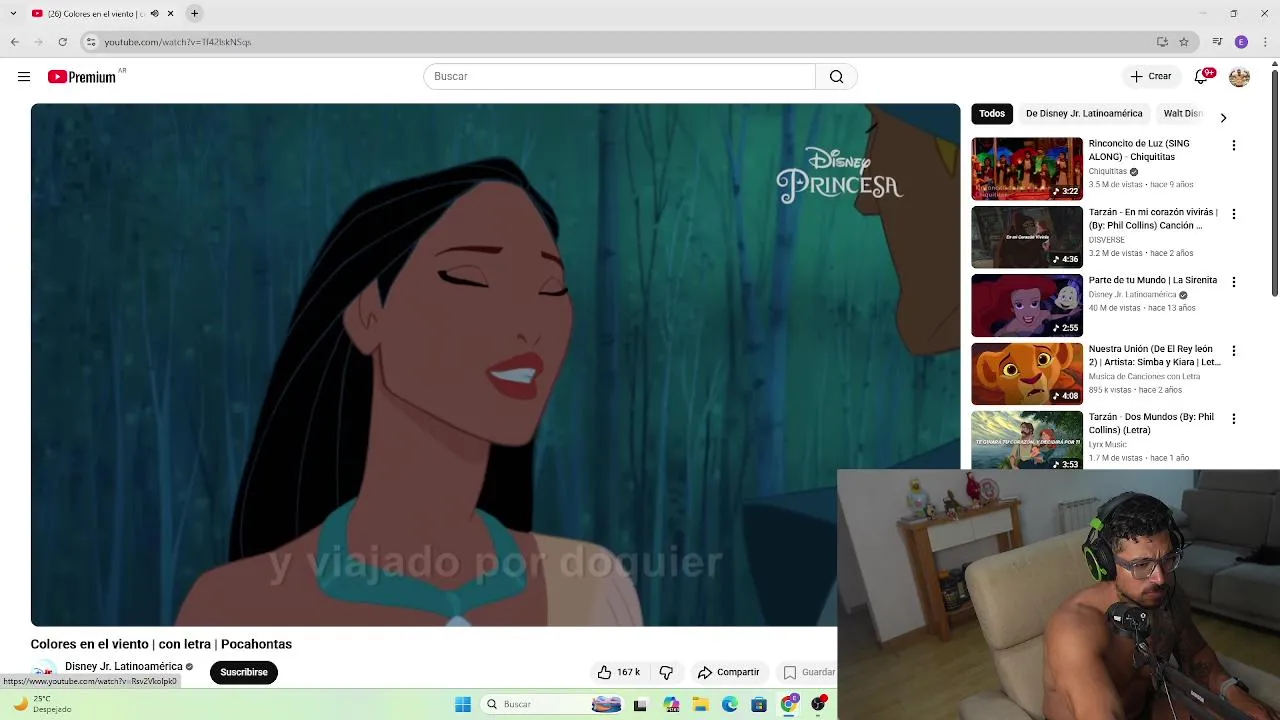
Task: Open the Windows Start menu
Action: pos(463,704)
